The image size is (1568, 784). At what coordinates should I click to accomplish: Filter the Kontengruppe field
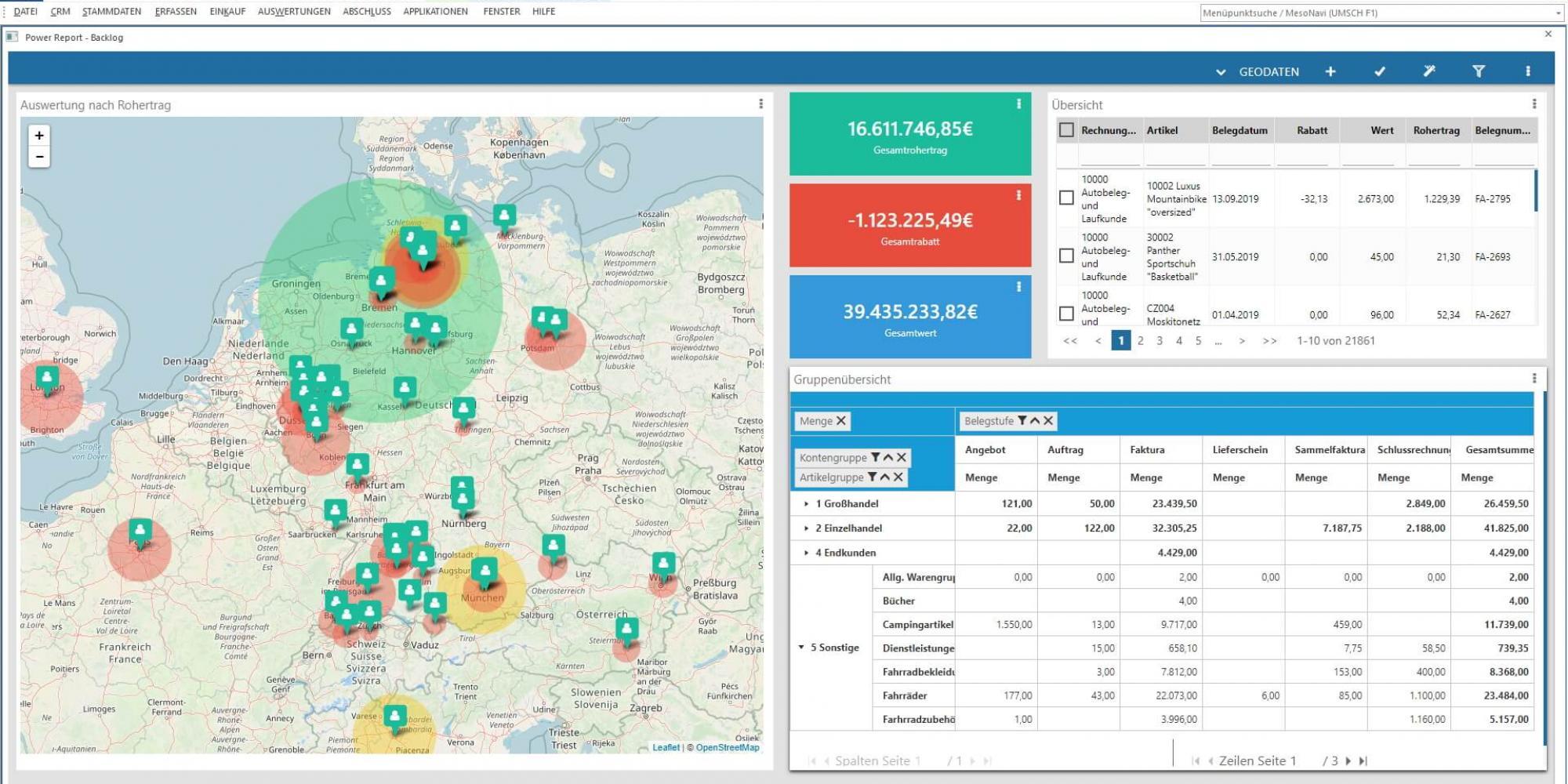pyautogui.click(x=876, y=457)
